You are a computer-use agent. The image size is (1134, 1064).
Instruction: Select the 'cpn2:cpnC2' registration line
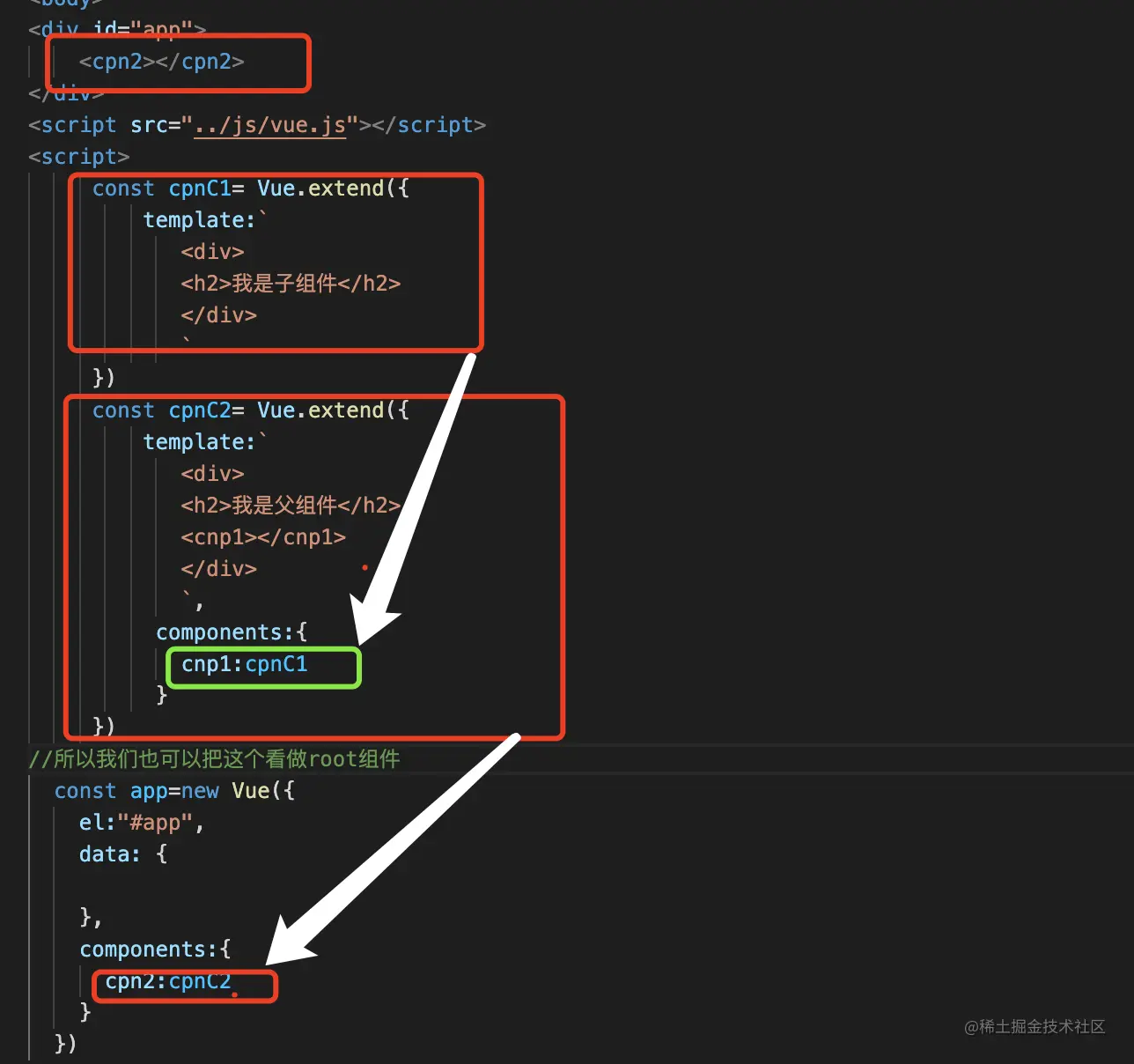pos(168,981)
